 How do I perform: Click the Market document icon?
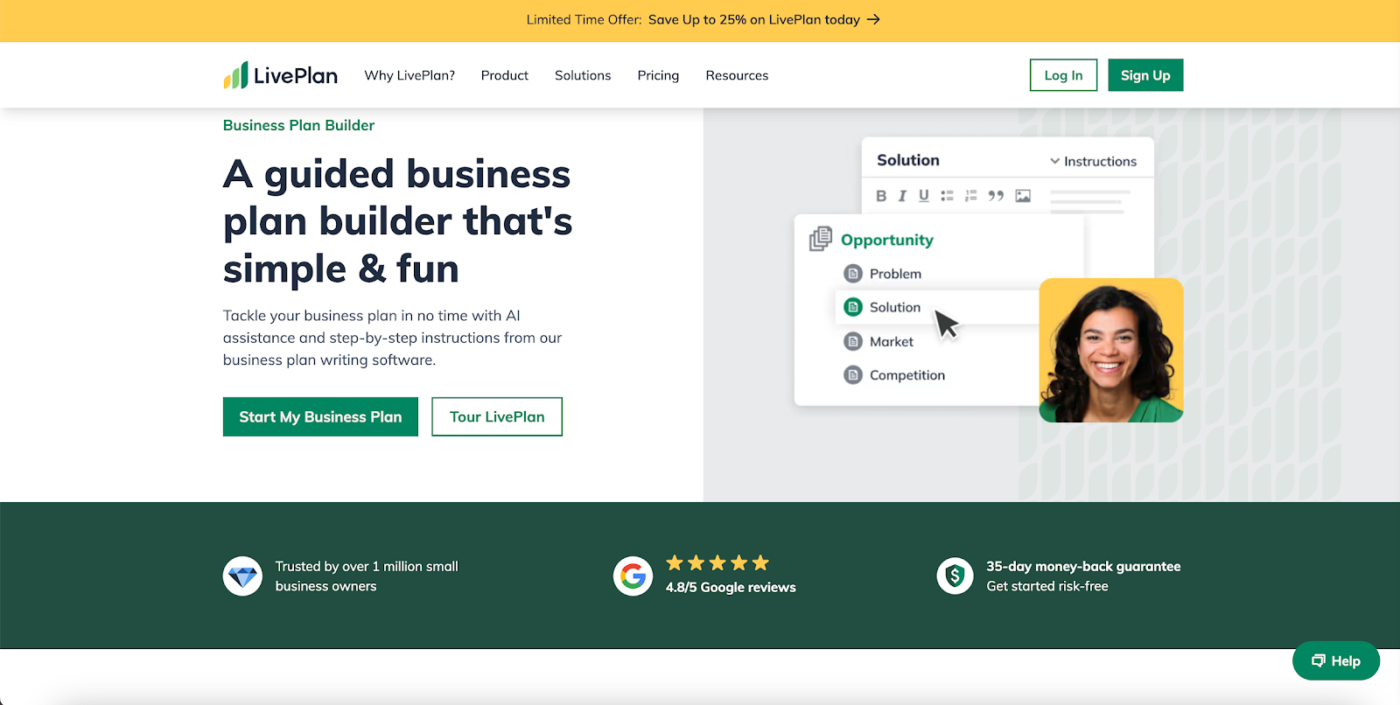pos(853,341)
